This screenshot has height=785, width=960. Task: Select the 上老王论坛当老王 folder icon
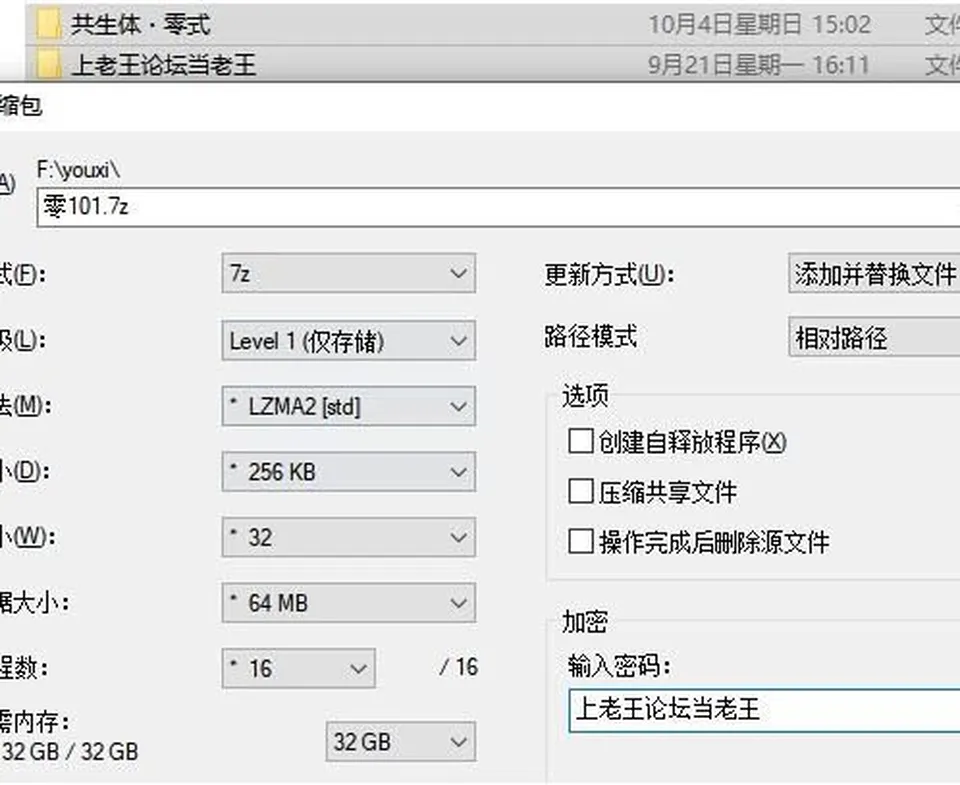[x=48, y=64]
